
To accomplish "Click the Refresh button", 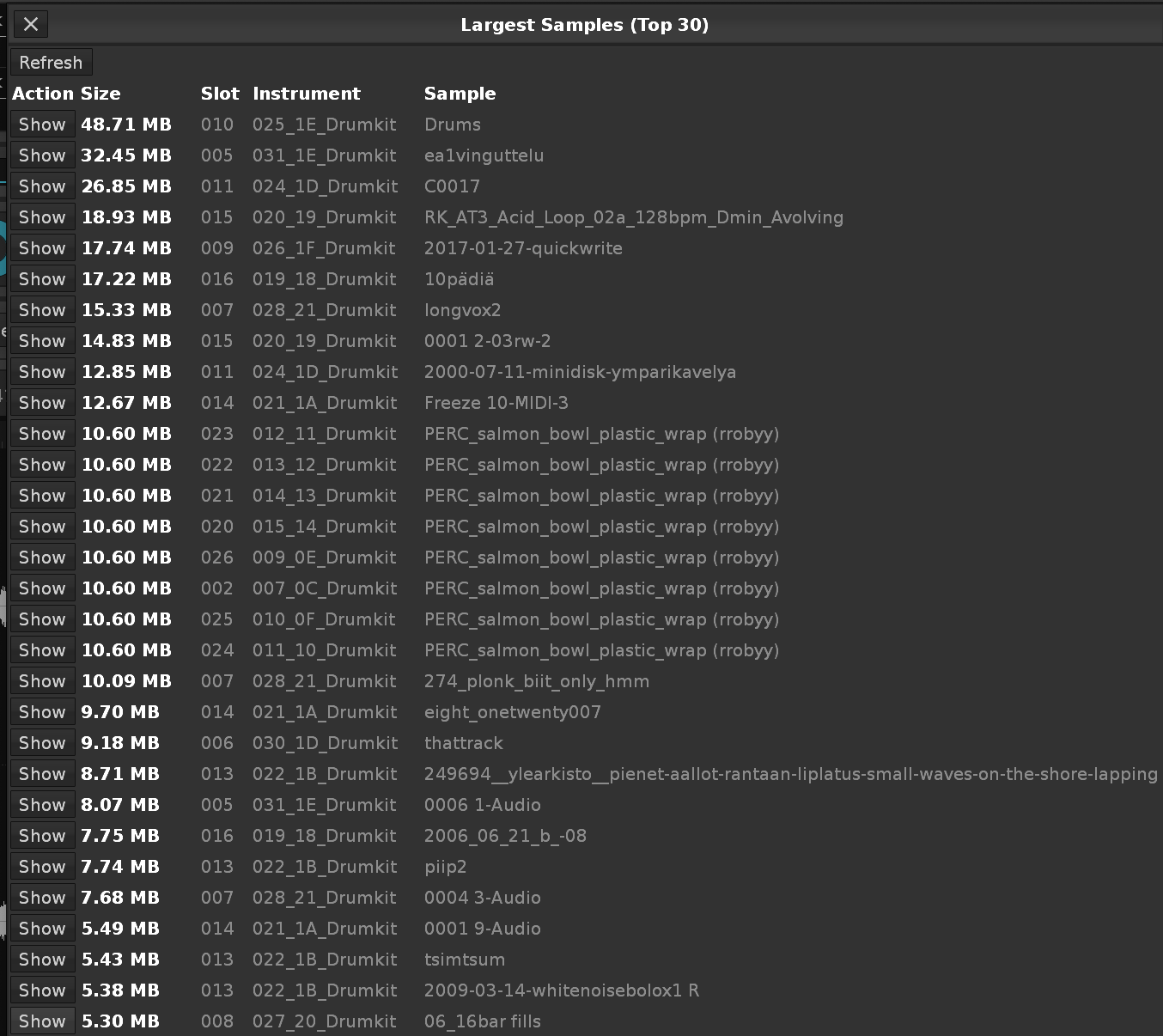I will click(x=51, y=63).
